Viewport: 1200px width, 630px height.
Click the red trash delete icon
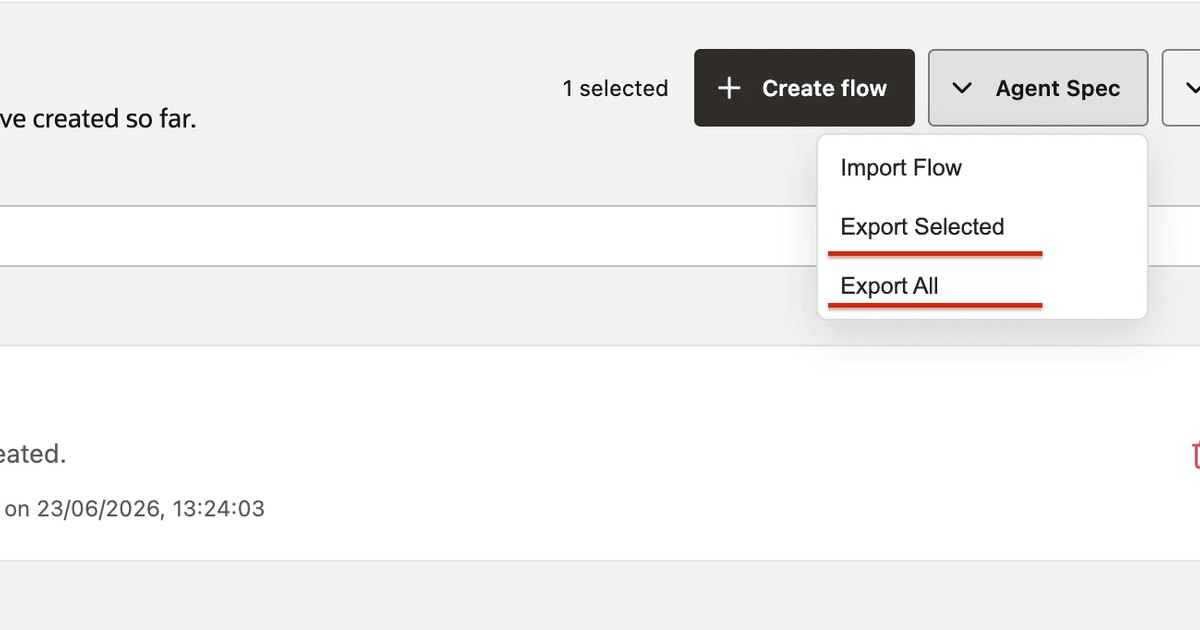coord(1195,454)
